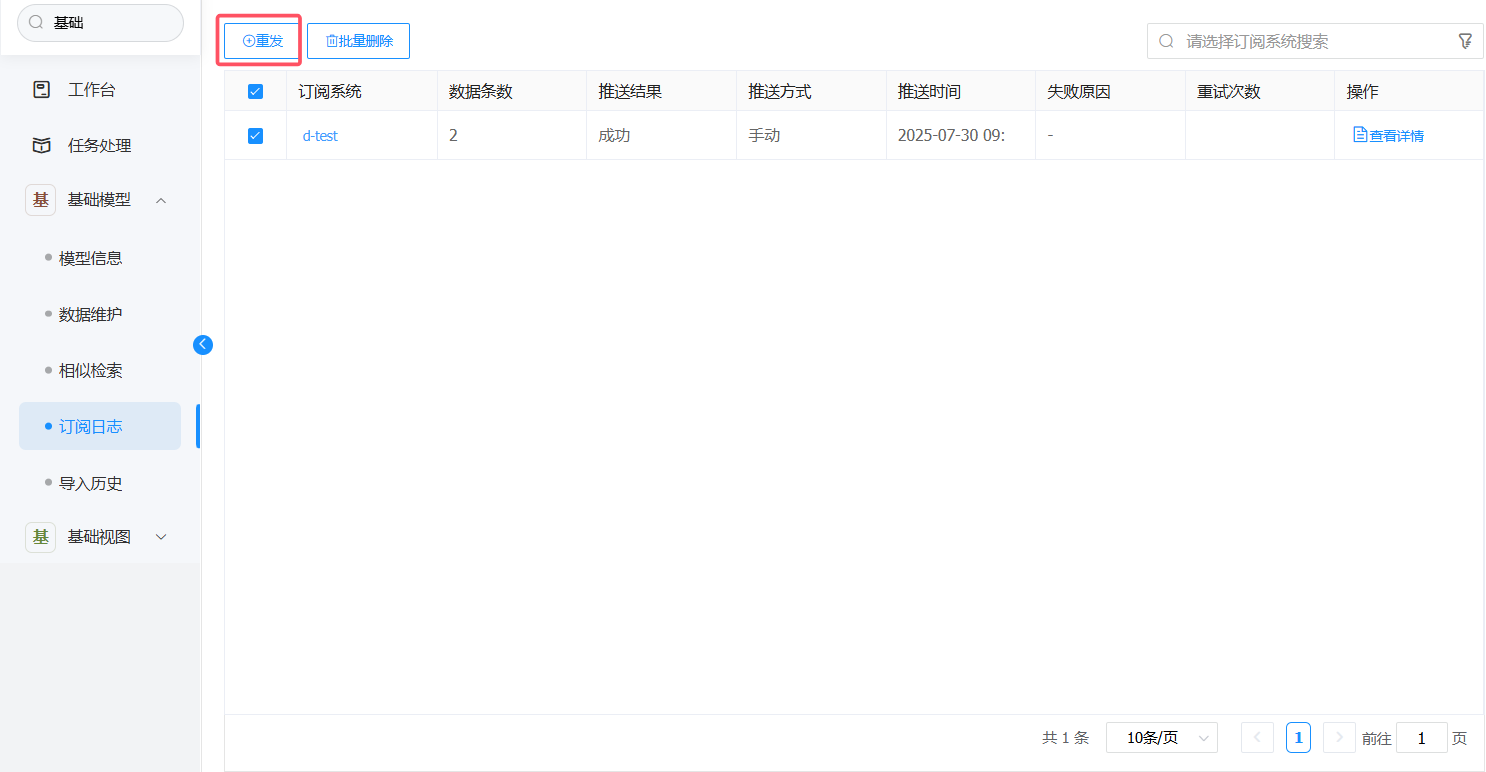Expand the 基础视图 menu chevron

(x=161, y=537)
